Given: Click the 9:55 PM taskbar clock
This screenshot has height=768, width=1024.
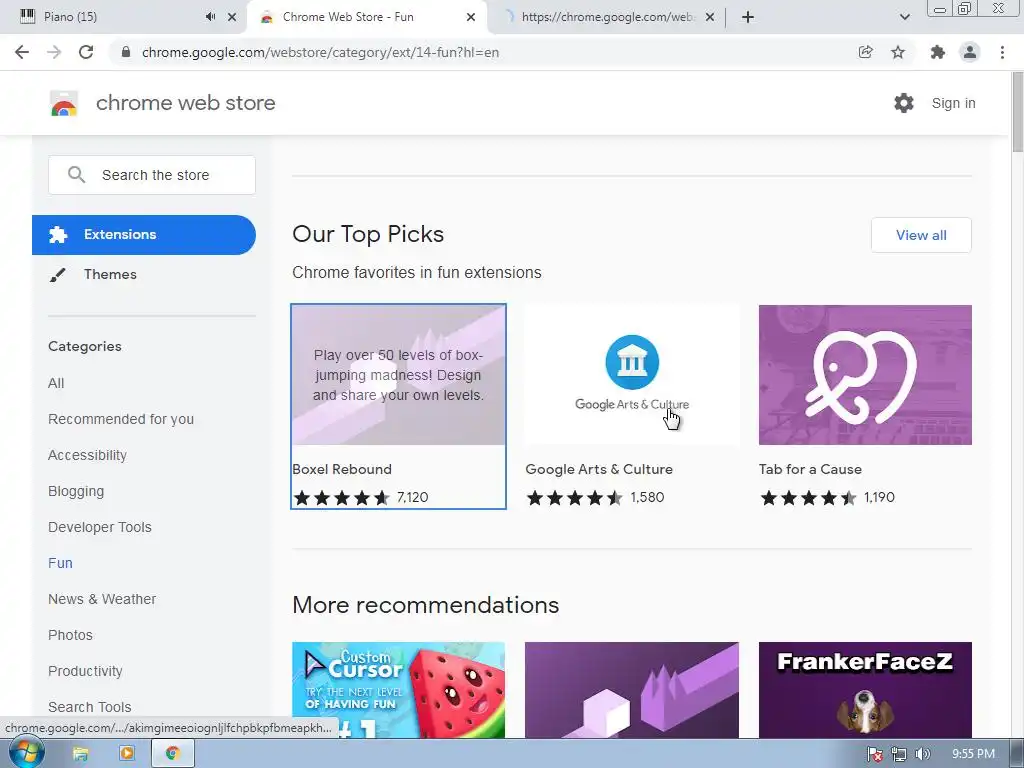Looking at the screenshot, I should pyautogui.click(x=973, y=754).
